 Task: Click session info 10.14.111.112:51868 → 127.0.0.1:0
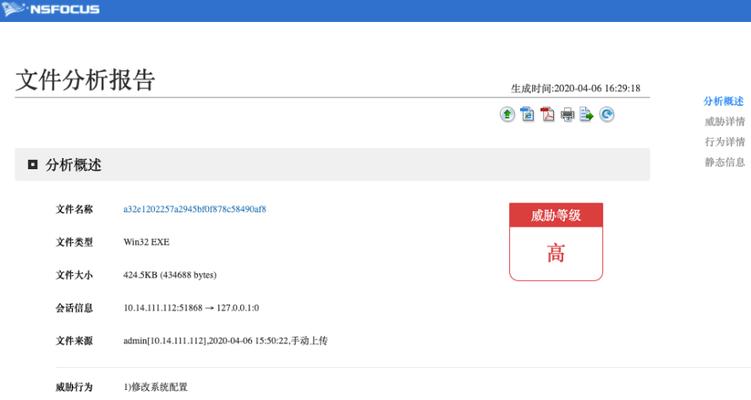click(x=191, y=308)
